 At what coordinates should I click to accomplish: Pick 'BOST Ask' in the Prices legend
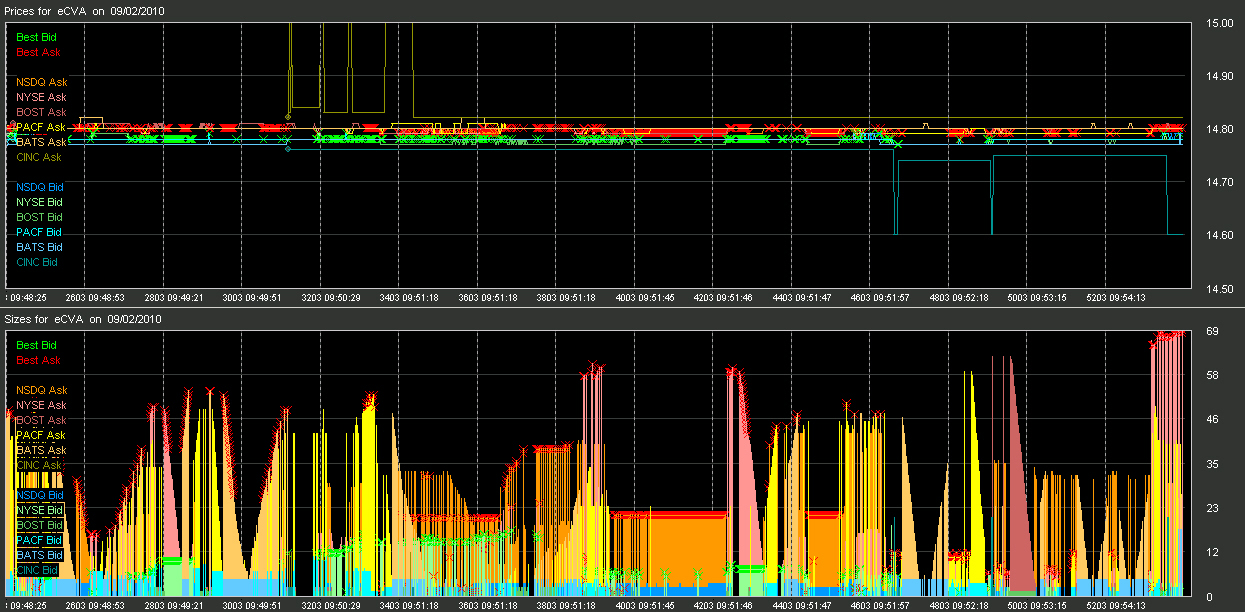pyautogui.click(x=42, y=112)
